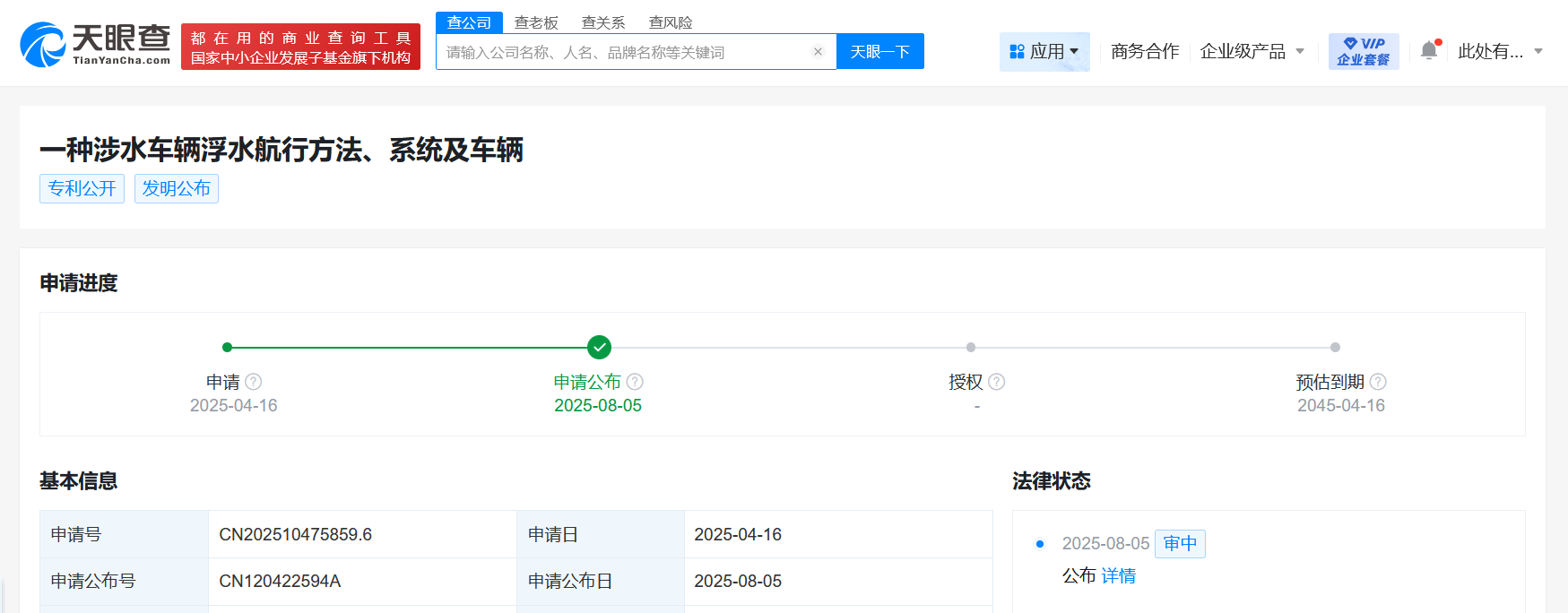
Task: Select the 申请进度 section heading
Action: [79, 283]
